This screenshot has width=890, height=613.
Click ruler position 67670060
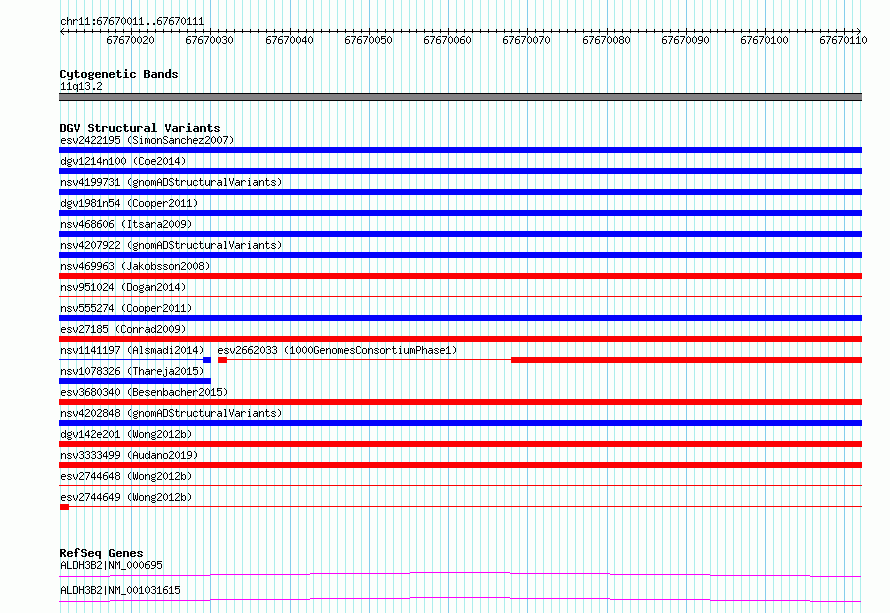pyautogui.click(x=447, y=40)
